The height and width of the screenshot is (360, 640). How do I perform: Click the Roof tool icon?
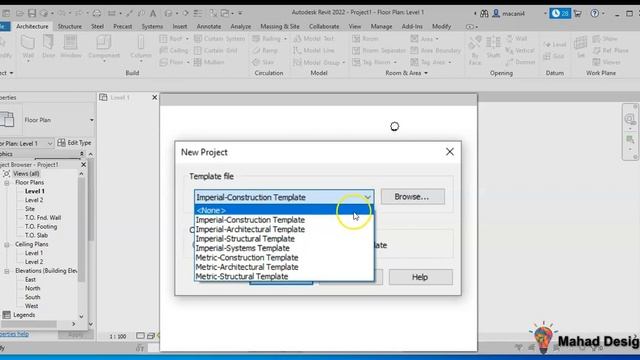click(x=164, y=39)
